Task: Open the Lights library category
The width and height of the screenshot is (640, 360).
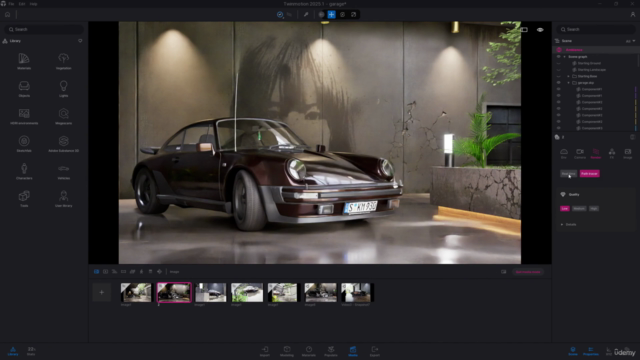Action: click(x=63, y=89)
